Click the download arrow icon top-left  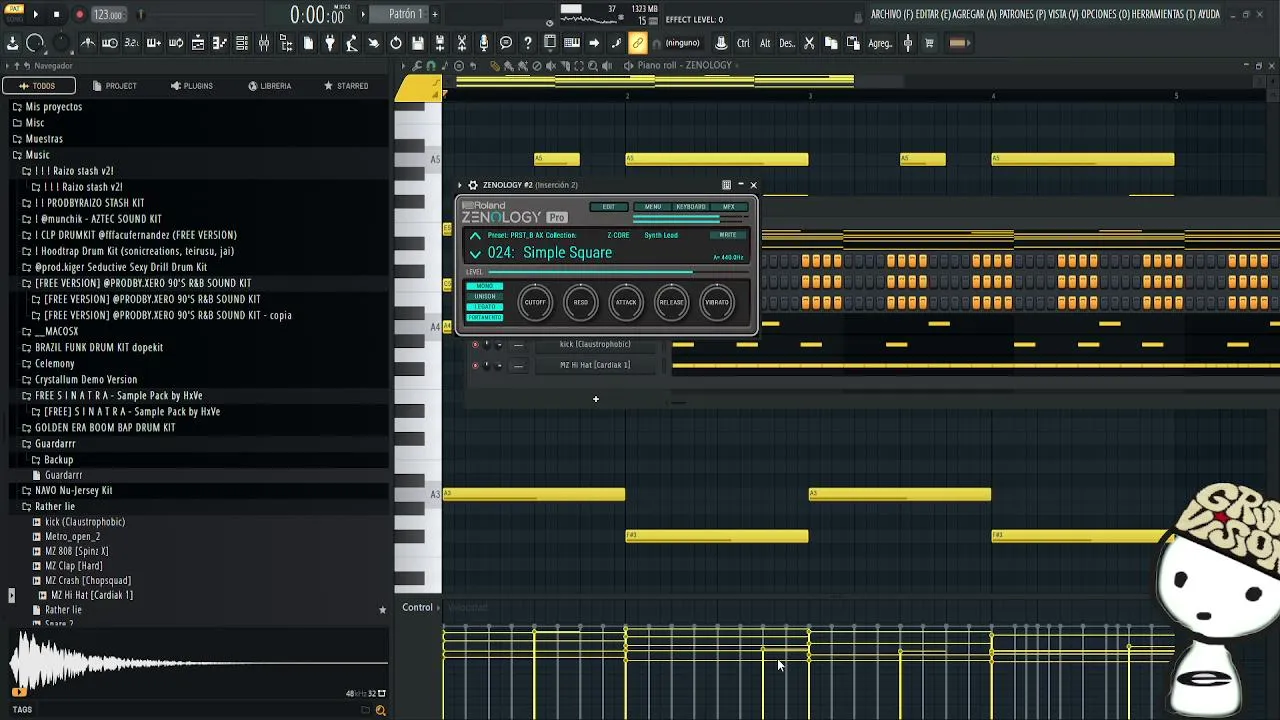click(12, 43)
